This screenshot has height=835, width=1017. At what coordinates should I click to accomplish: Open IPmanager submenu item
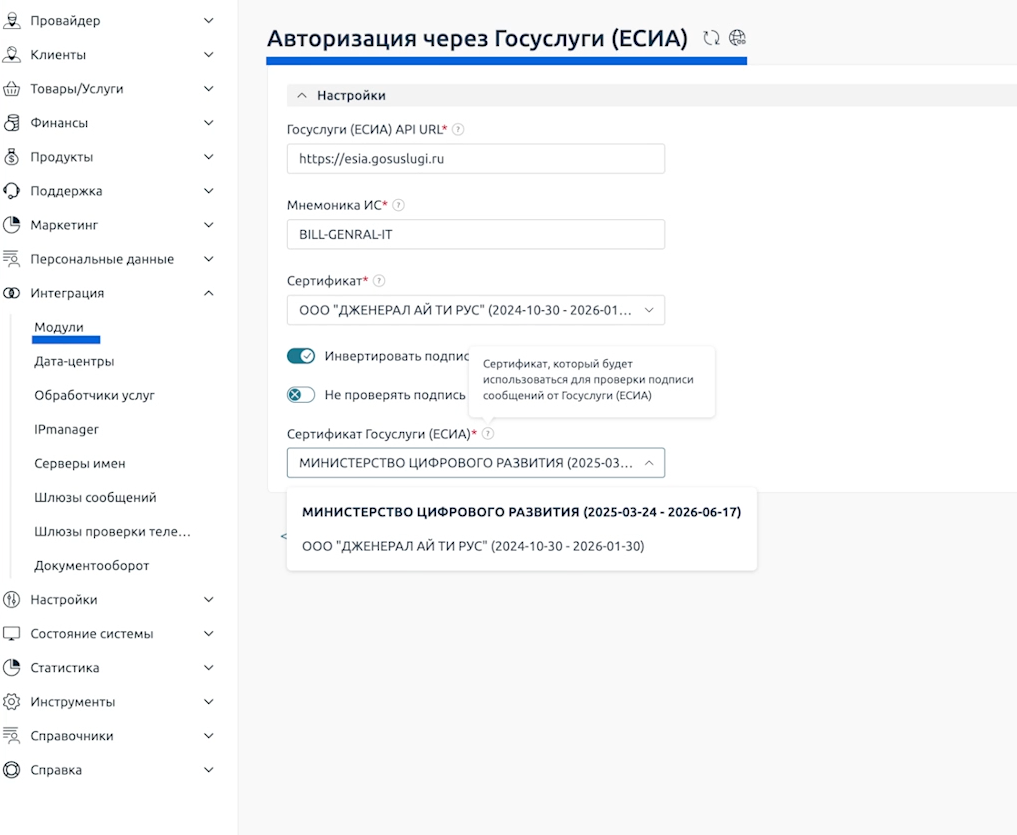[66, 430]
